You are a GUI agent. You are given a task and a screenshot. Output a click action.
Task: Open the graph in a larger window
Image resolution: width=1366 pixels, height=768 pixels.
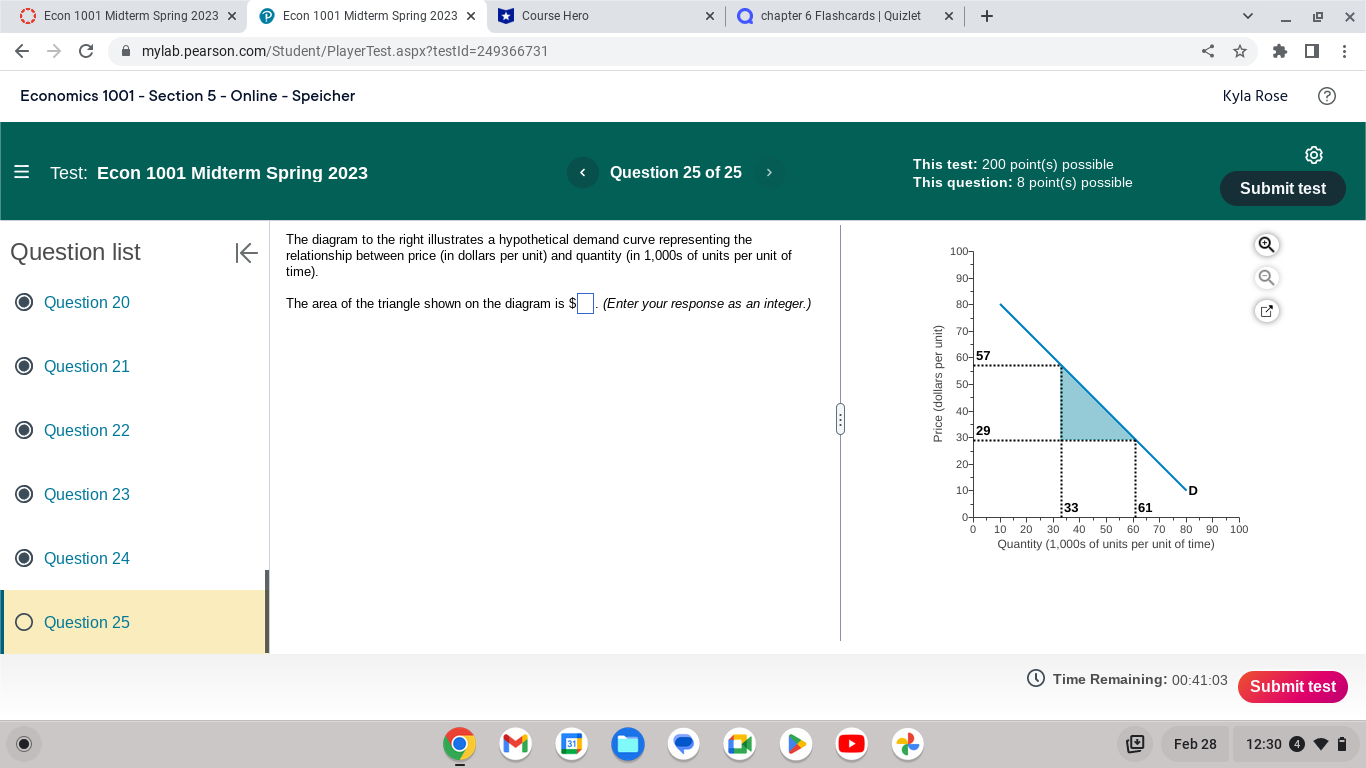click(1266, 311)
